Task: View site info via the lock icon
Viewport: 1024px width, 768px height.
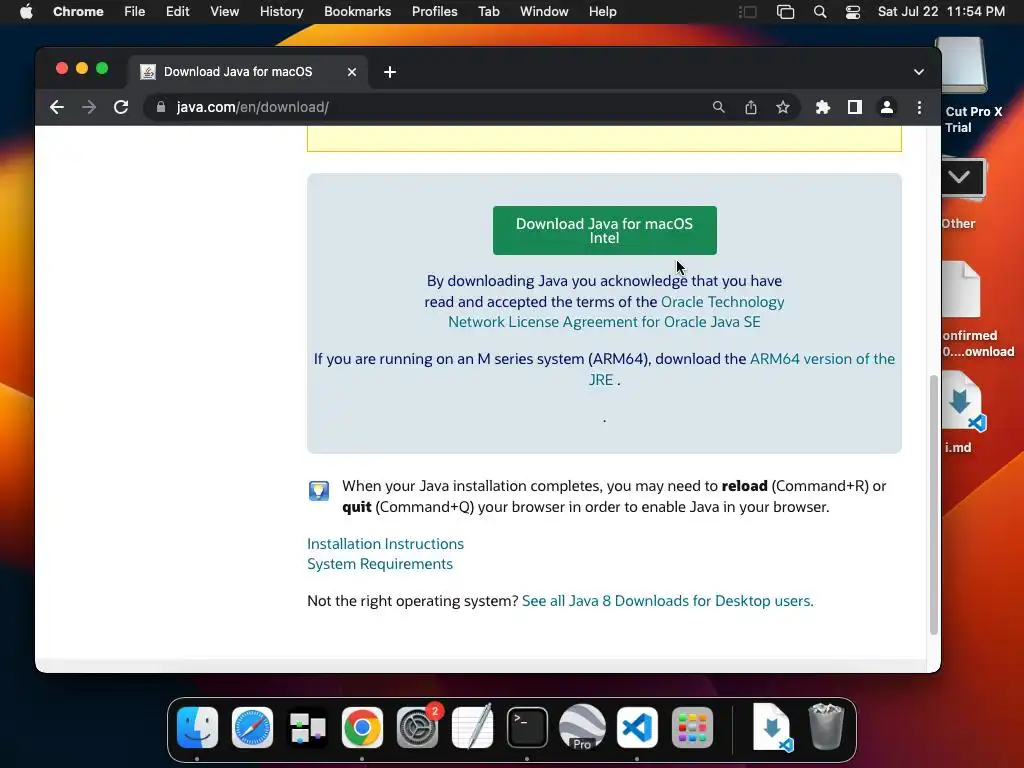Action: click(161, 107)
